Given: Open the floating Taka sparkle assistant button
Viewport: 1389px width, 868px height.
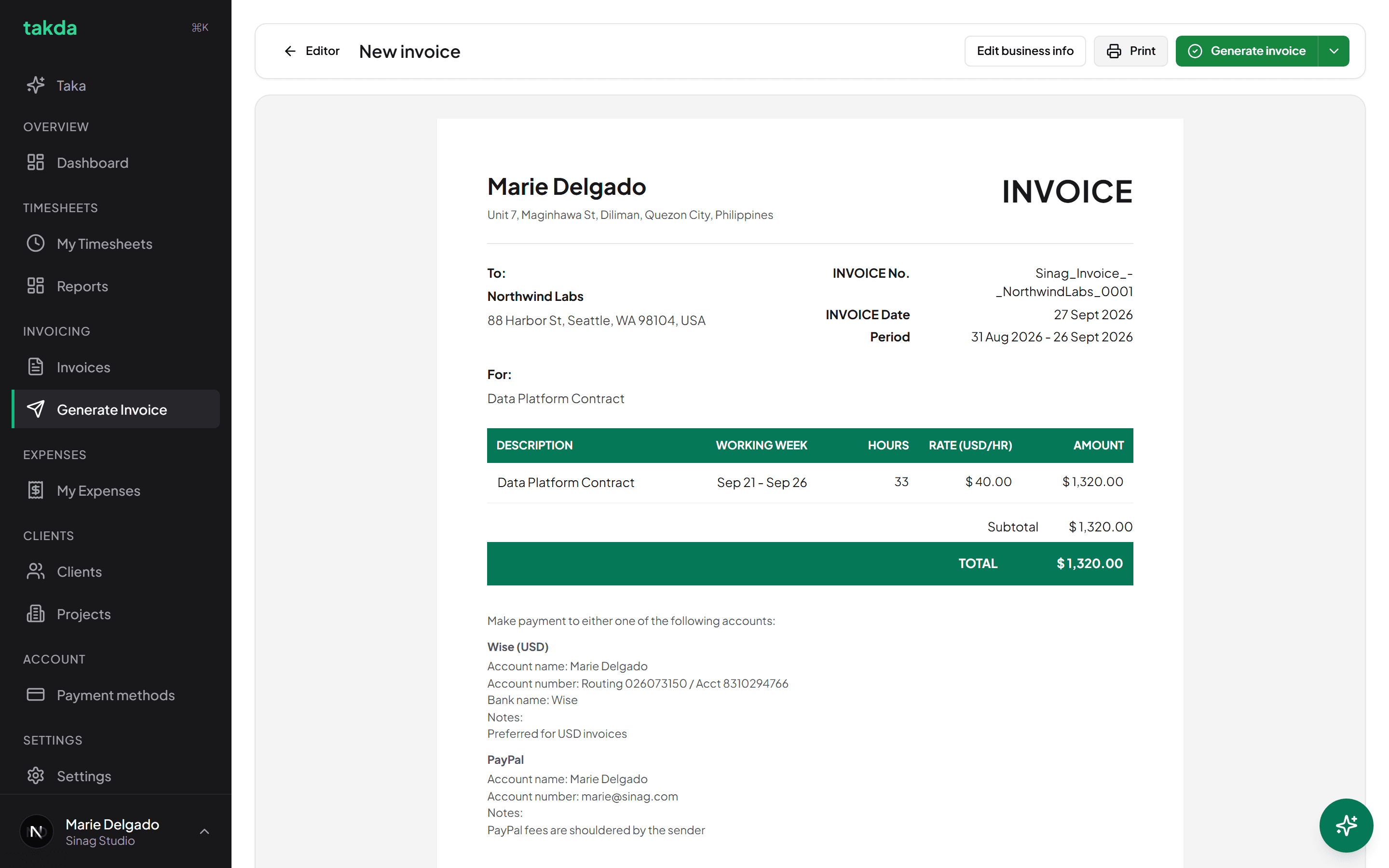Looking at the screenshot, I should pyautogui.click(x=1346, y=826).
